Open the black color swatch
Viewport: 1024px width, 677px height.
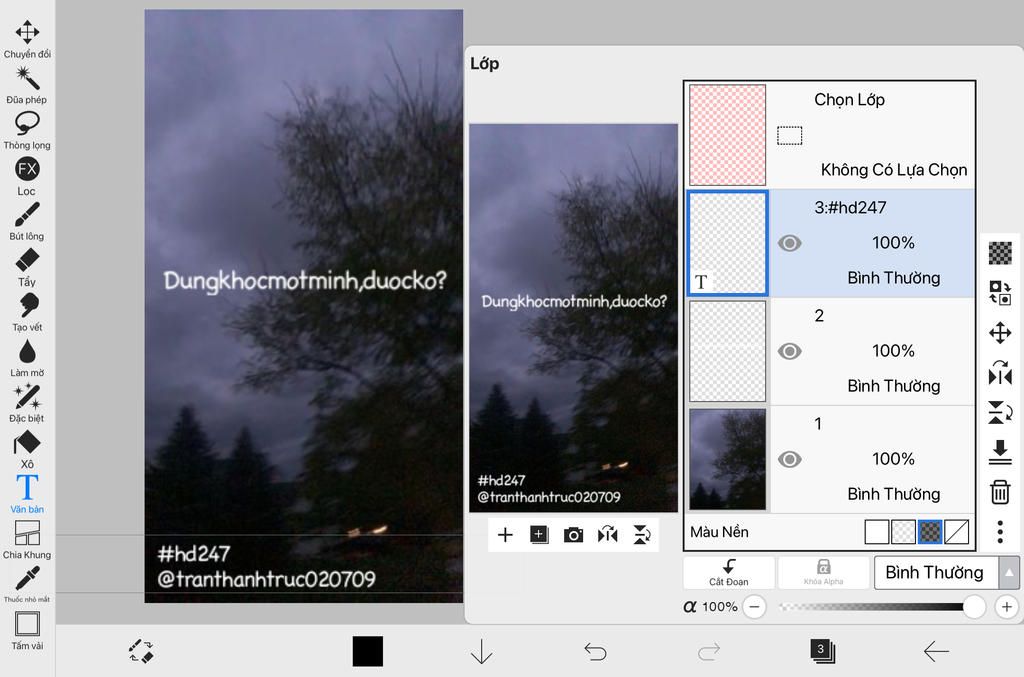point(368,651)
